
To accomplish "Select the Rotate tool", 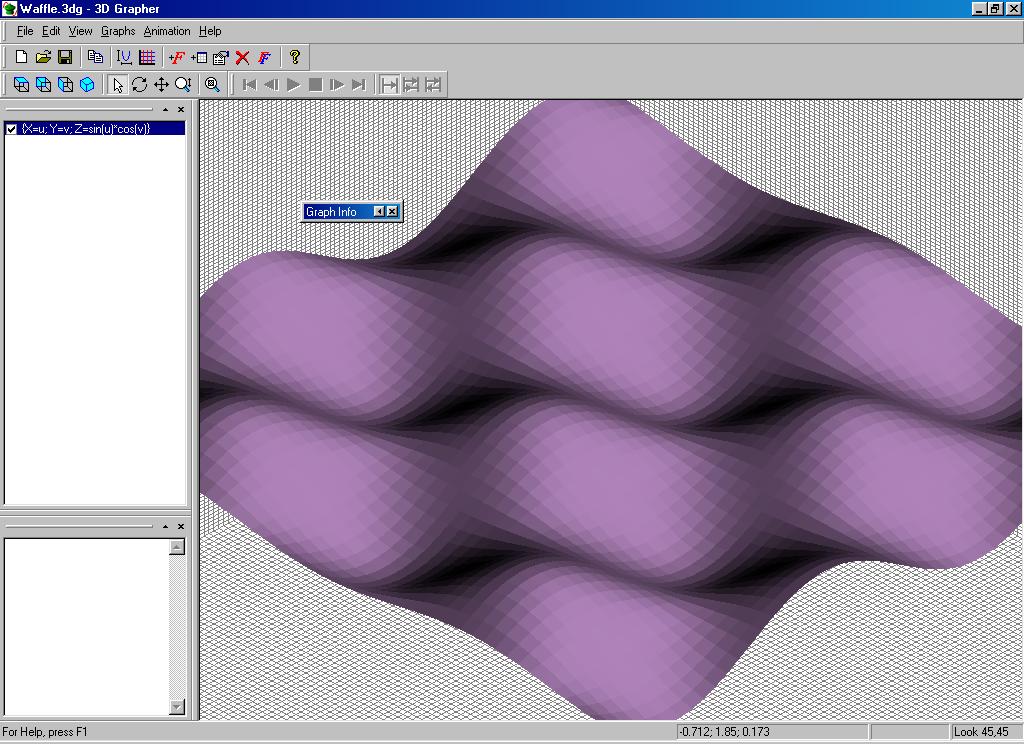I will (x=139, y=84).
